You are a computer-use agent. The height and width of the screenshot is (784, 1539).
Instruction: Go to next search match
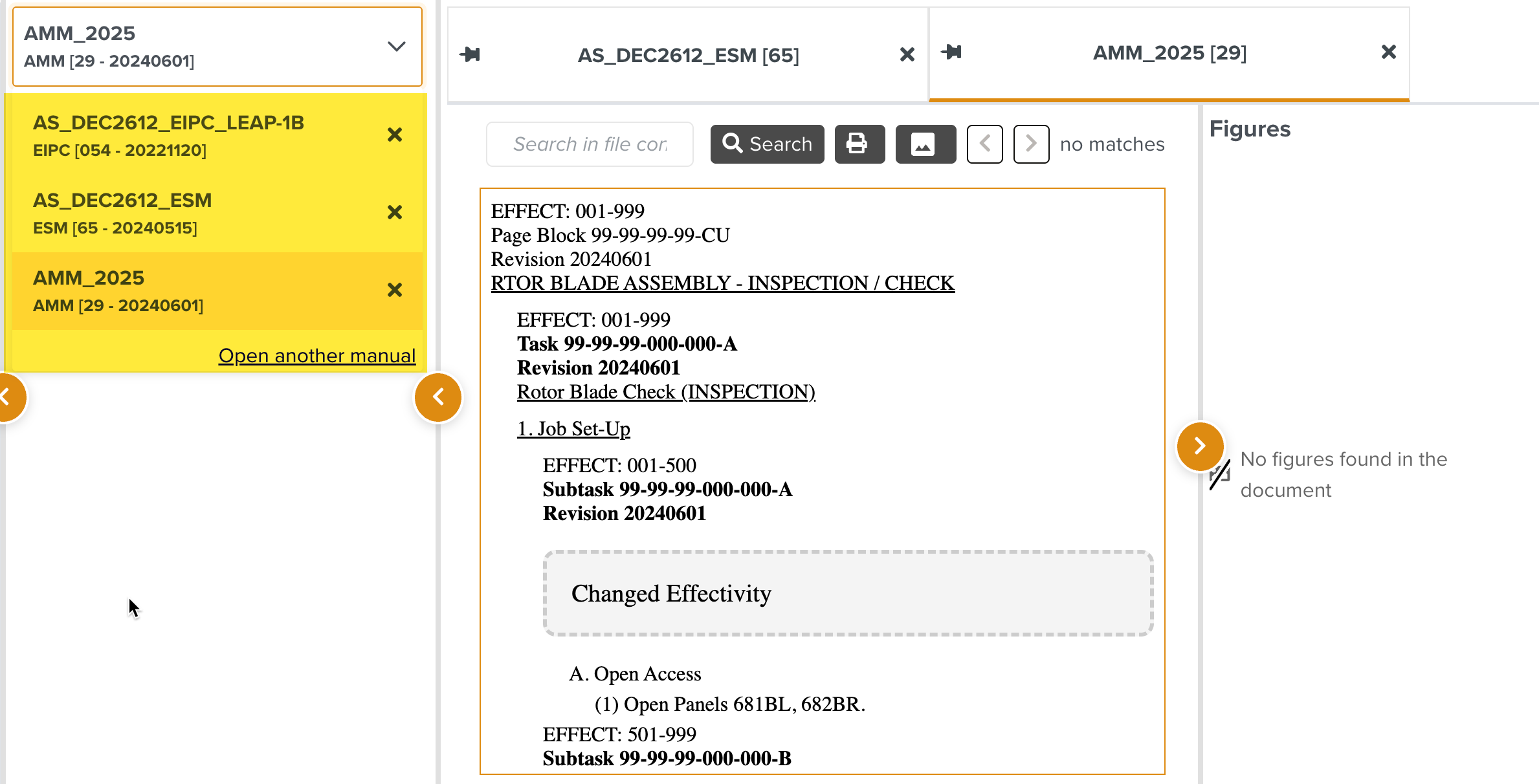(x=1031, y=144)
